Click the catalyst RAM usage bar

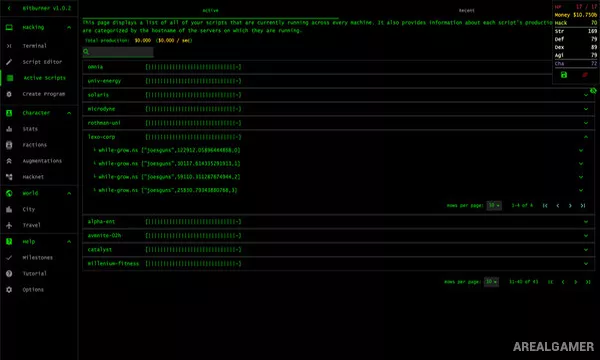(x=193, y=250)
